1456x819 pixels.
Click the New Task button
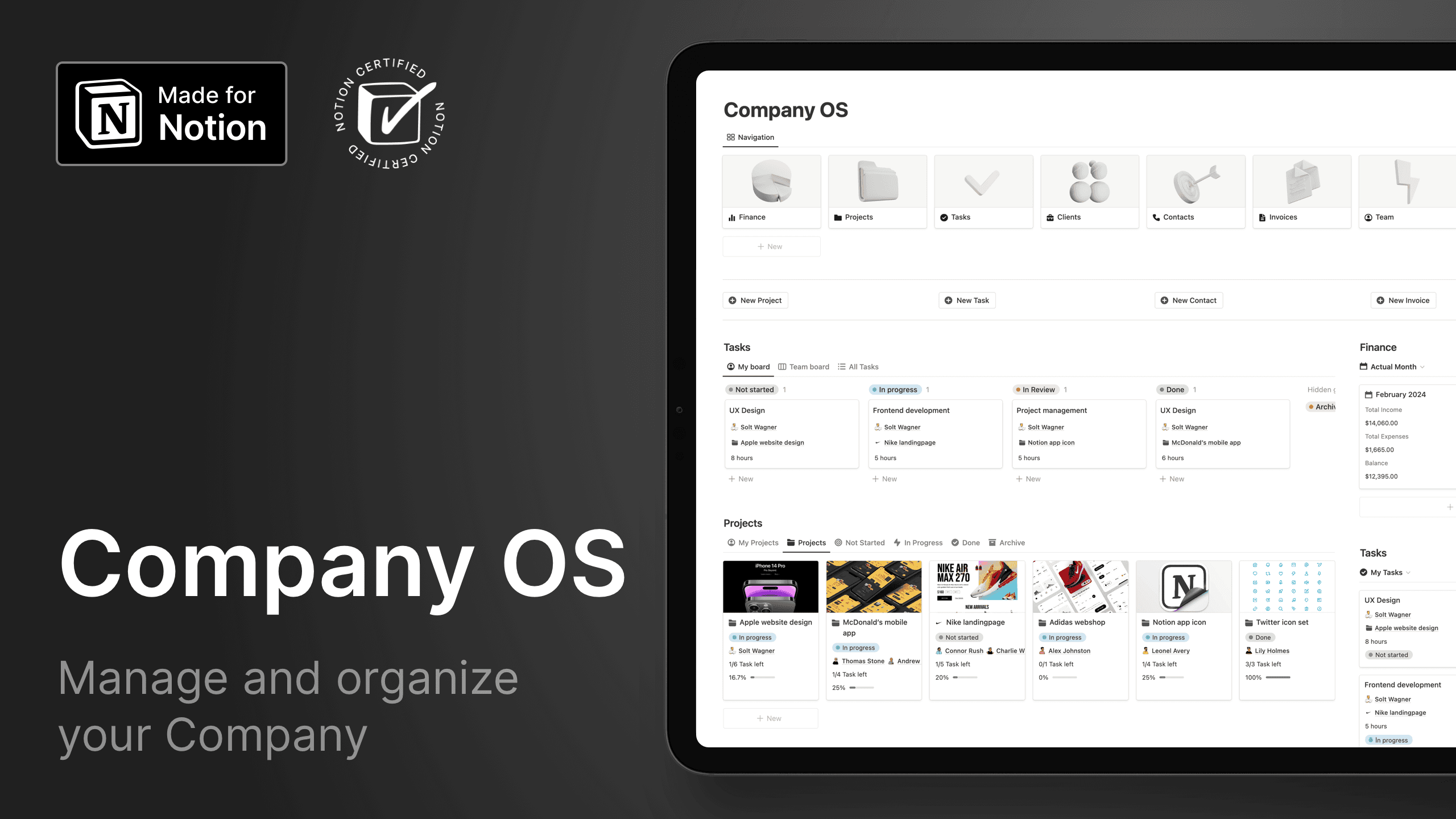[x=967, y=300]
